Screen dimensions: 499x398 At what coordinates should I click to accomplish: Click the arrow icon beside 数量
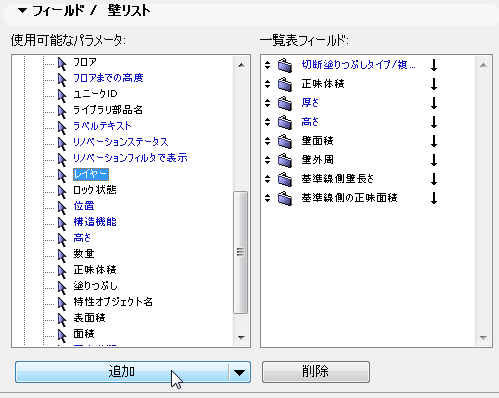pos(62,255)
